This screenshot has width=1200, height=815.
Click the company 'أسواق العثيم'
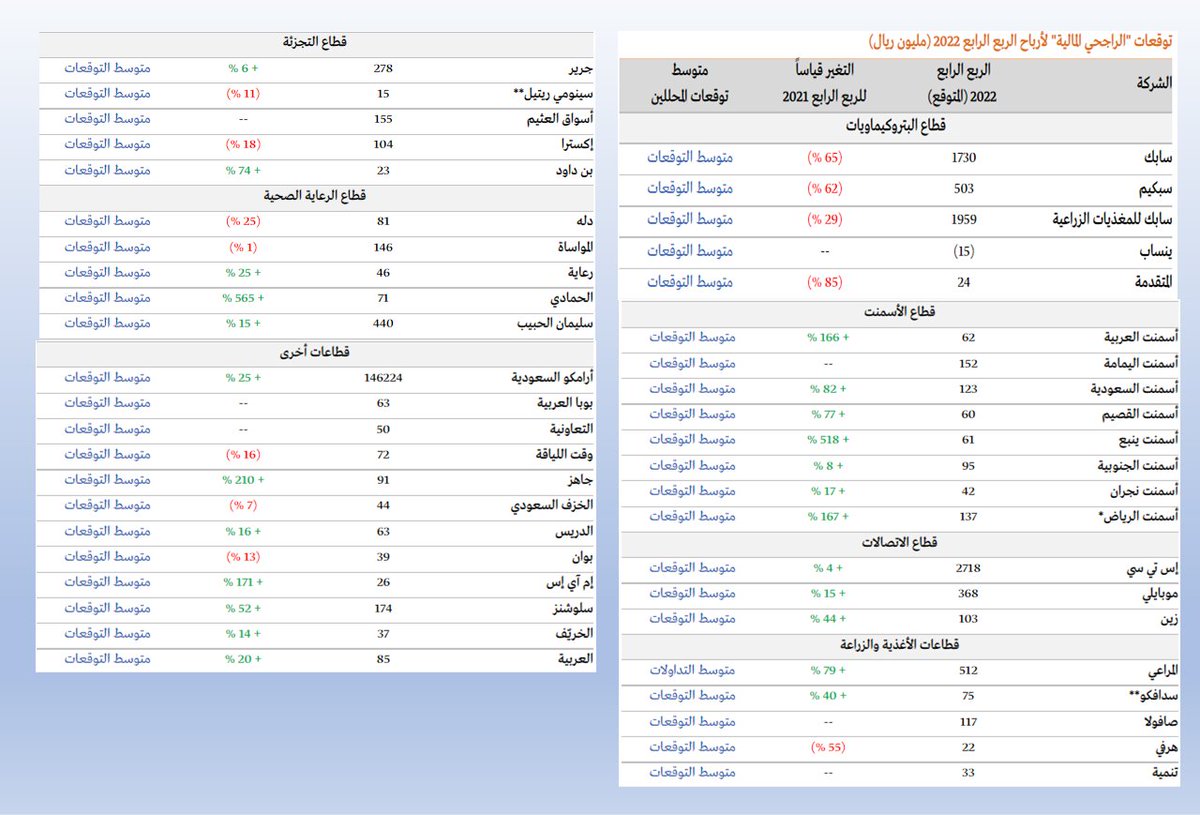tap(559, 119)
